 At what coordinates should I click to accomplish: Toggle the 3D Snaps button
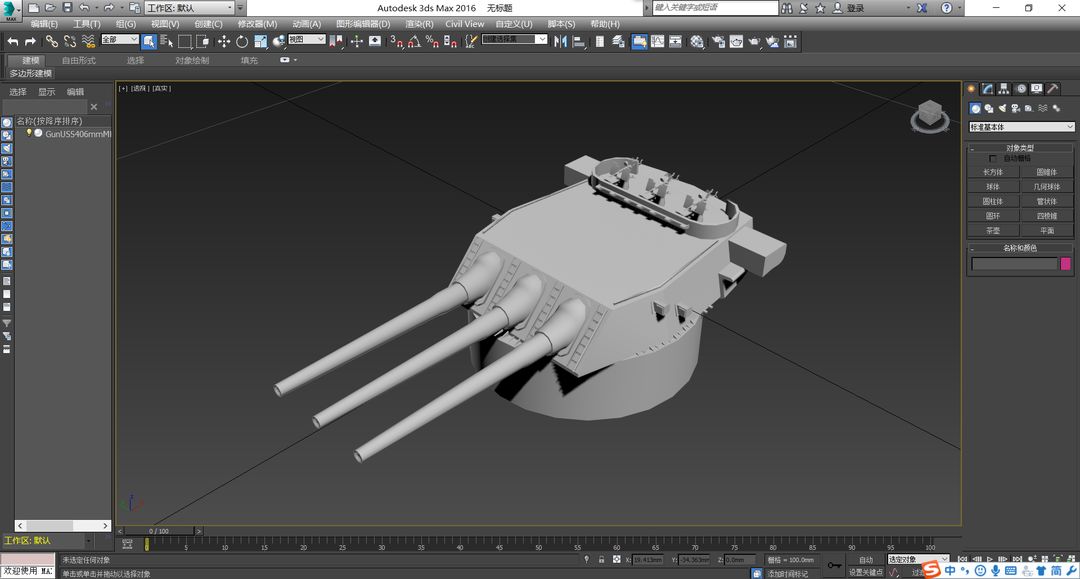click(x=396, y=41)
